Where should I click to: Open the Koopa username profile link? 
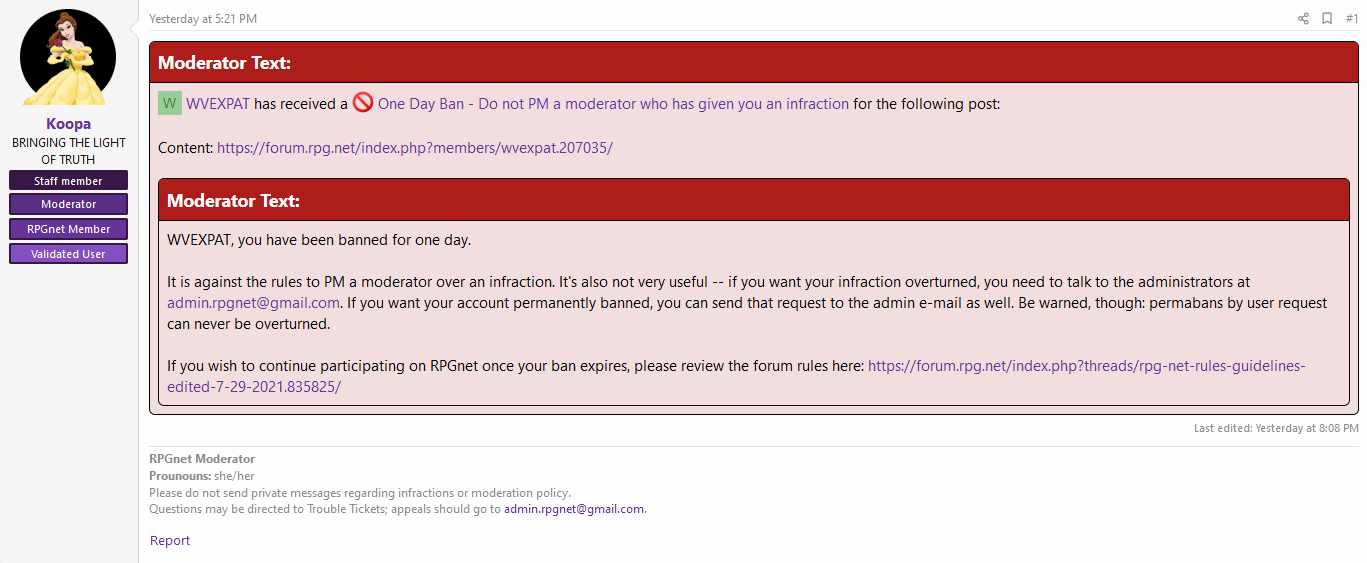68,124
